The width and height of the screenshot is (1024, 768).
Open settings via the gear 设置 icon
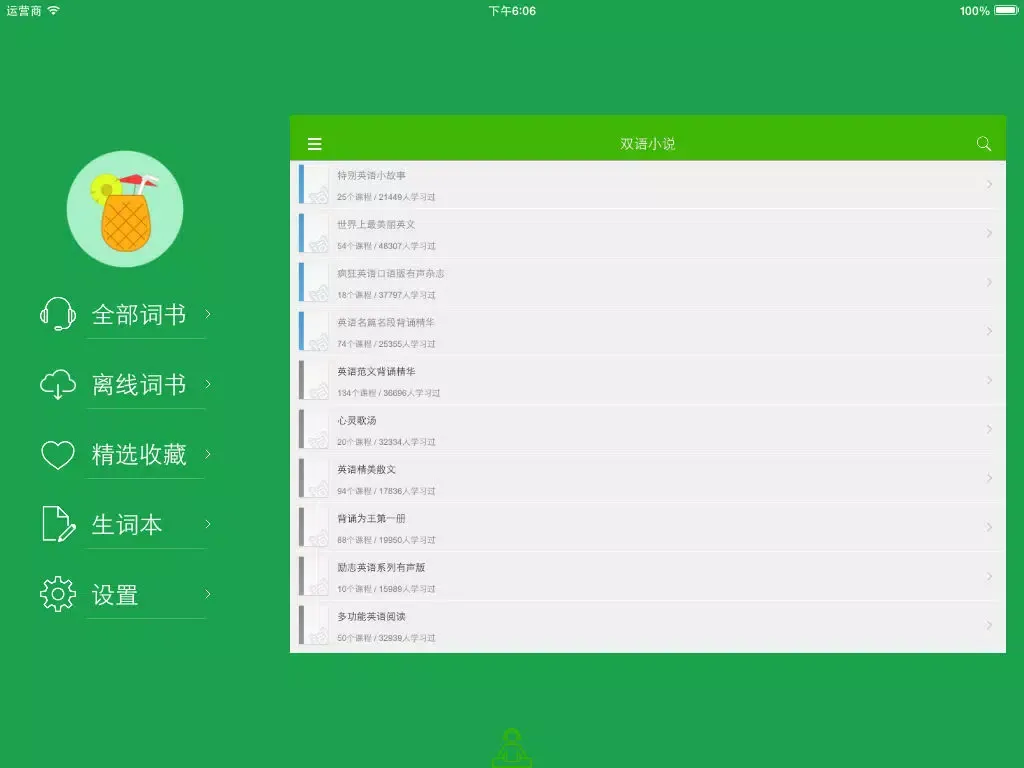(x=57, y=594)
